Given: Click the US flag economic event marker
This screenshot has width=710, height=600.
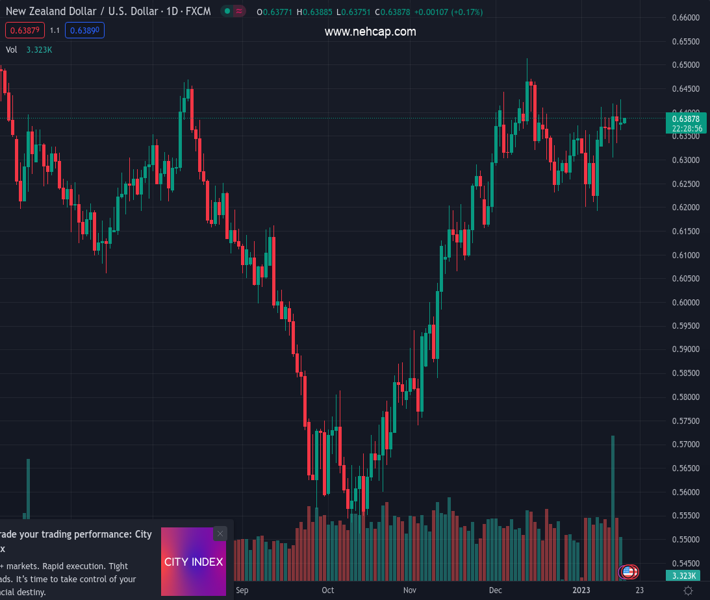Looking at the screenshot, I should [628, 573].
